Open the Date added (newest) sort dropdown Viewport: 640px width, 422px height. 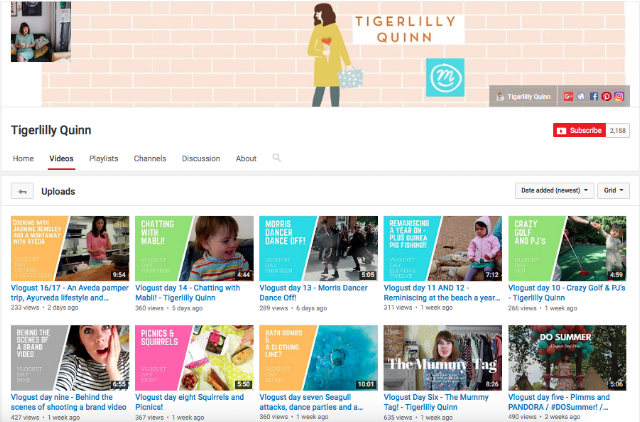pos(554,191)
